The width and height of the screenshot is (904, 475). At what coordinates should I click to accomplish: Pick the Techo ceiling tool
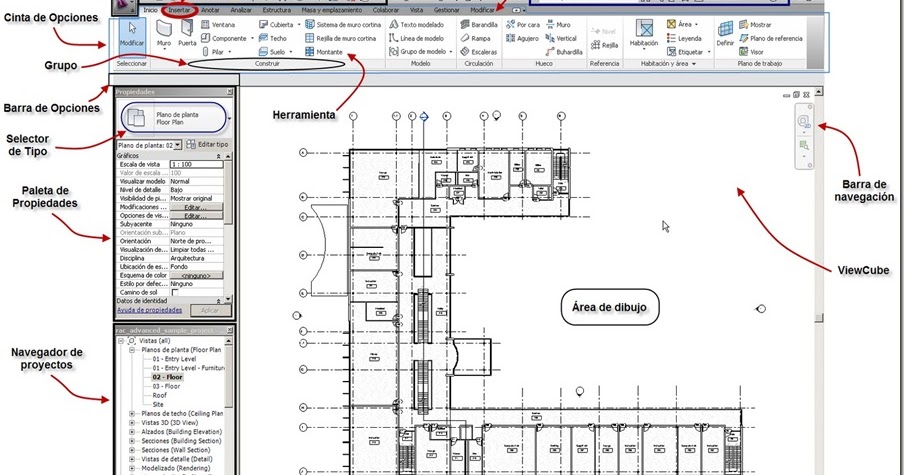point(273,38)
